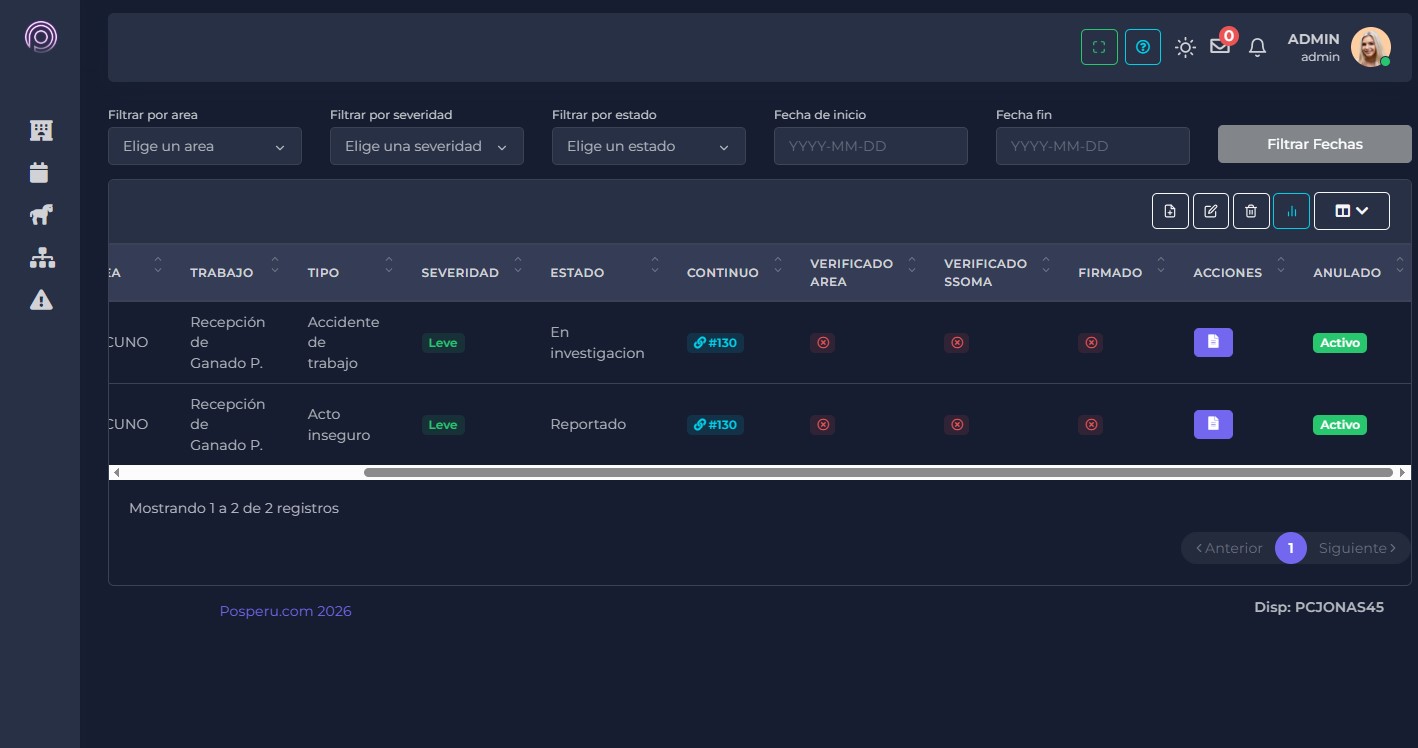This screenshot has width=1418, height=748.
Task: Click the horizontal scrollbar thumb of the table
Action: (x=878, y=472)
